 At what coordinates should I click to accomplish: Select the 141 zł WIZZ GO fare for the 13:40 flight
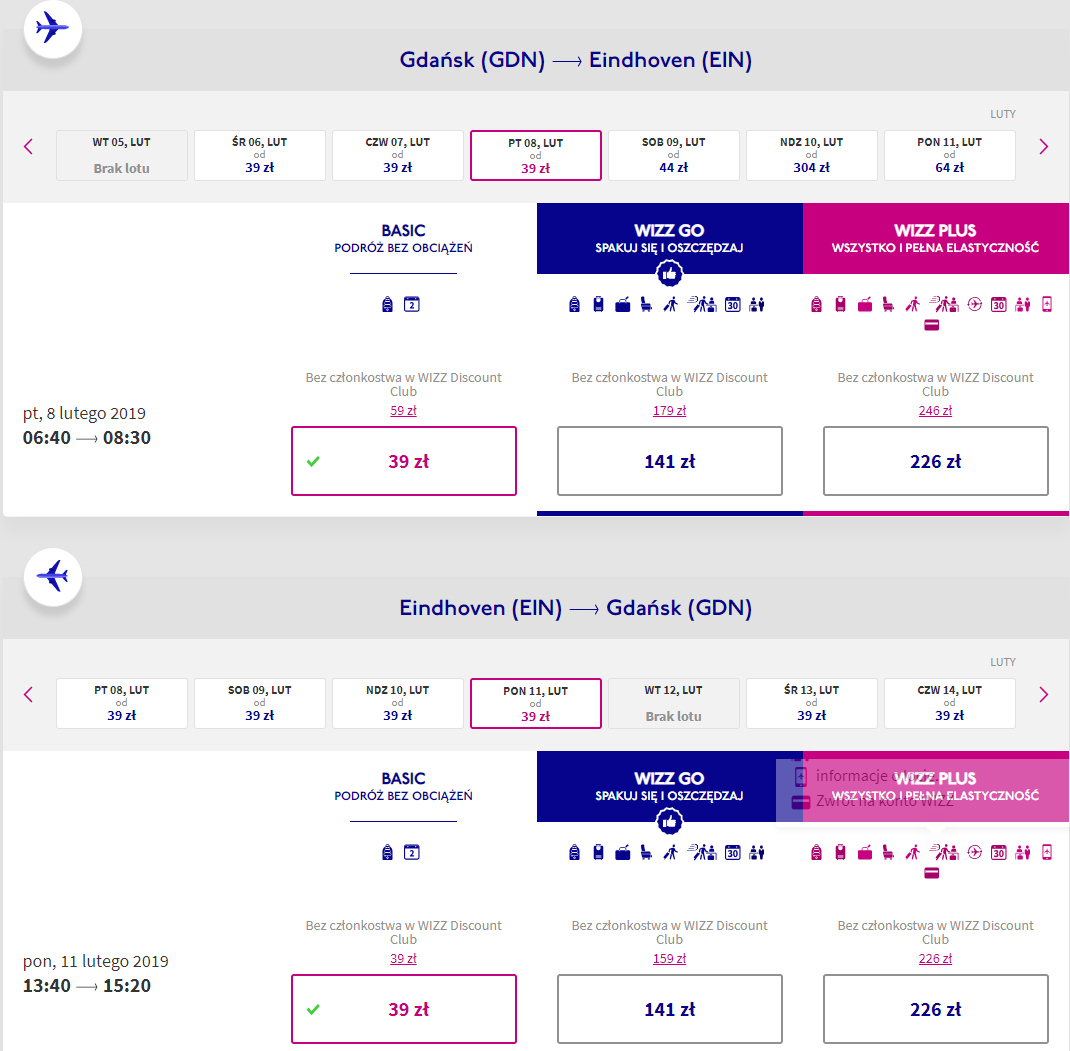click(x=669, y=1009)
